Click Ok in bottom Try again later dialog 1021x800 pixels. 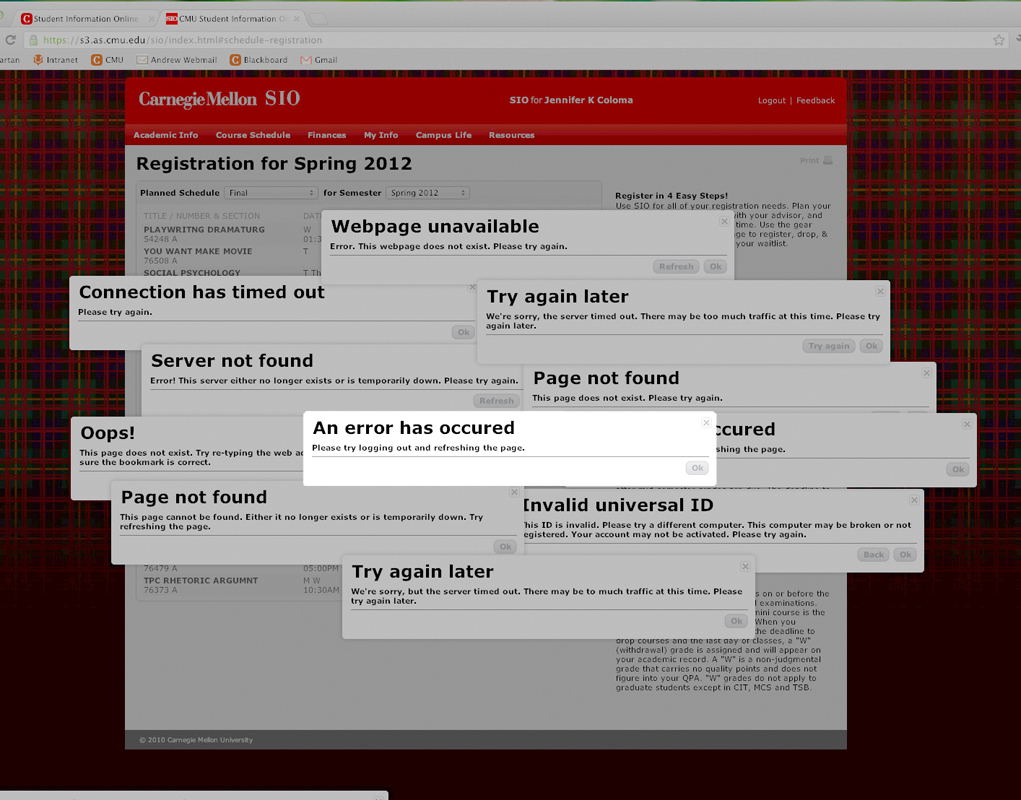736,621
